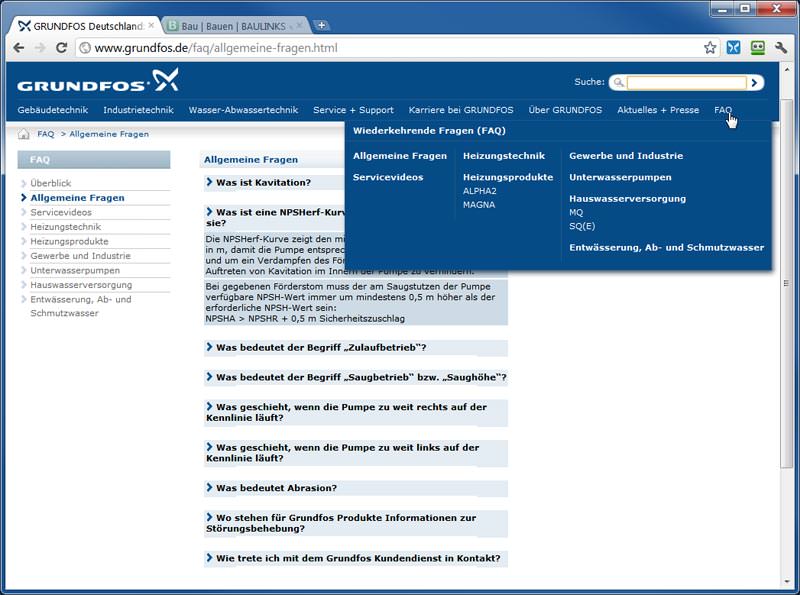Open Unterwasserpumpen in sidebar

(x=75, y=270)
